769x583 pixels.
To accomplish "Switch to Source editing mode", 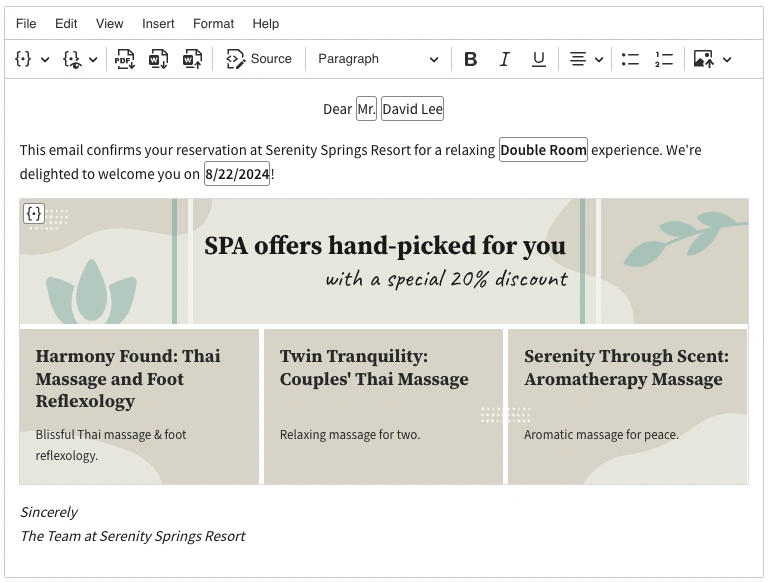I will point(259,59).
